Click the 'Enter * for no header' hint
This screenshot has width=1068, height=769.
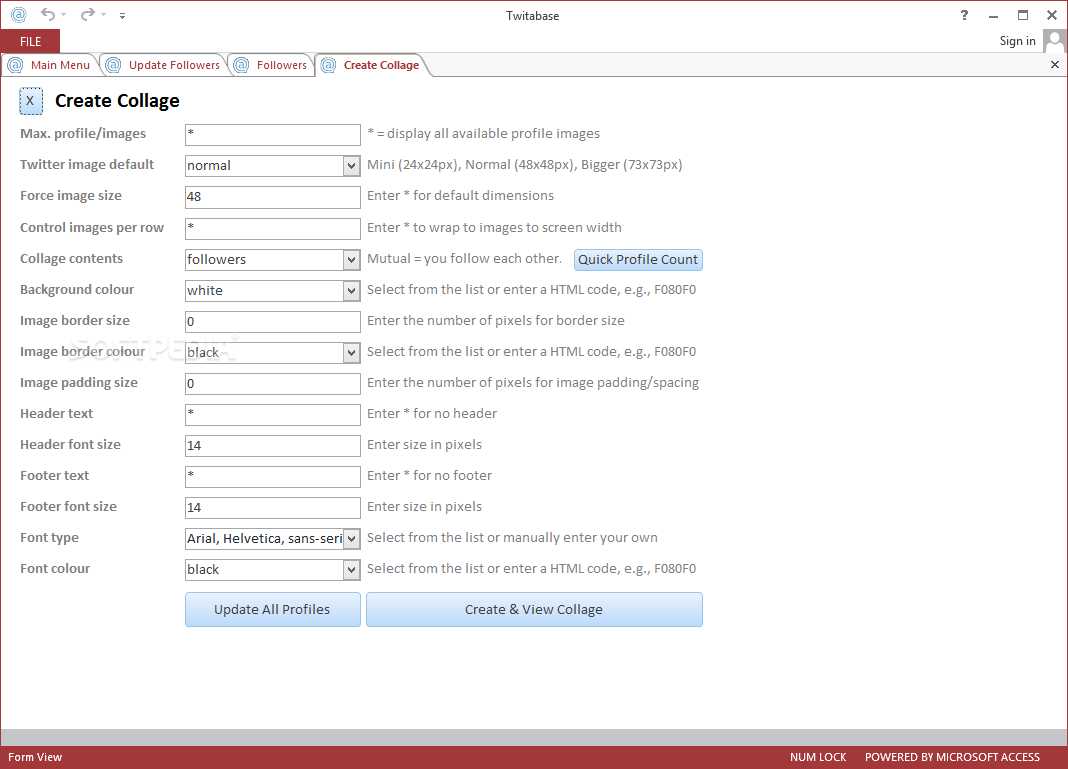pos(432,413)
